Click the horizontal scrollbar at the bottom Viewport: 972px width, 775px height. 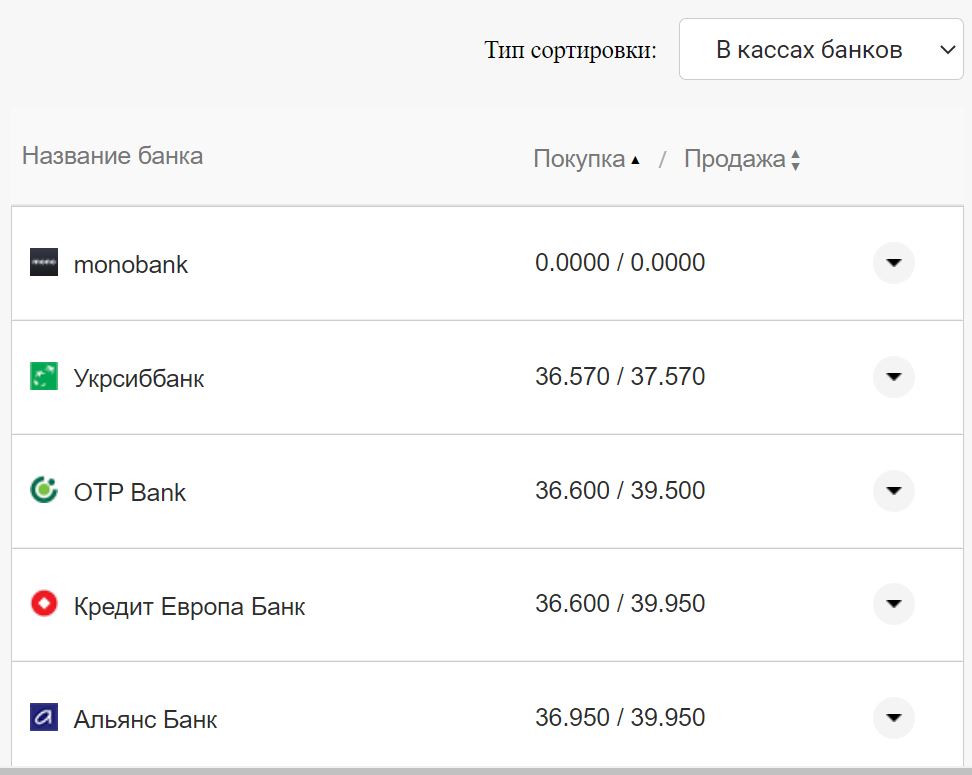click(x=486, y=771)
